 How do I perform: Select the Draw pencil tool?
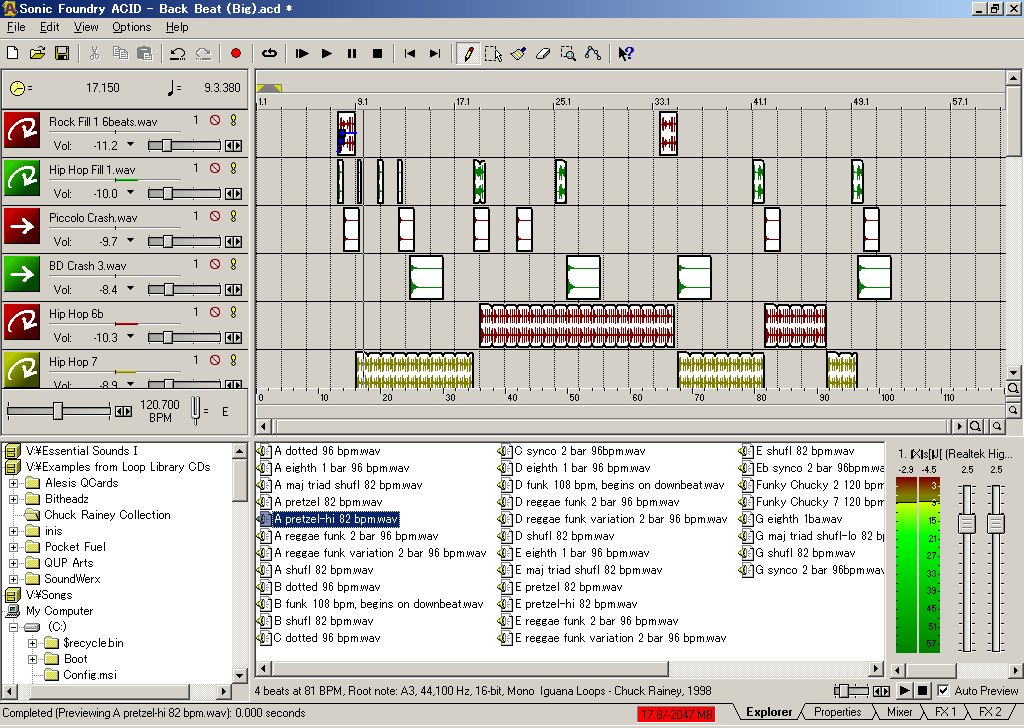coord(468,54)
